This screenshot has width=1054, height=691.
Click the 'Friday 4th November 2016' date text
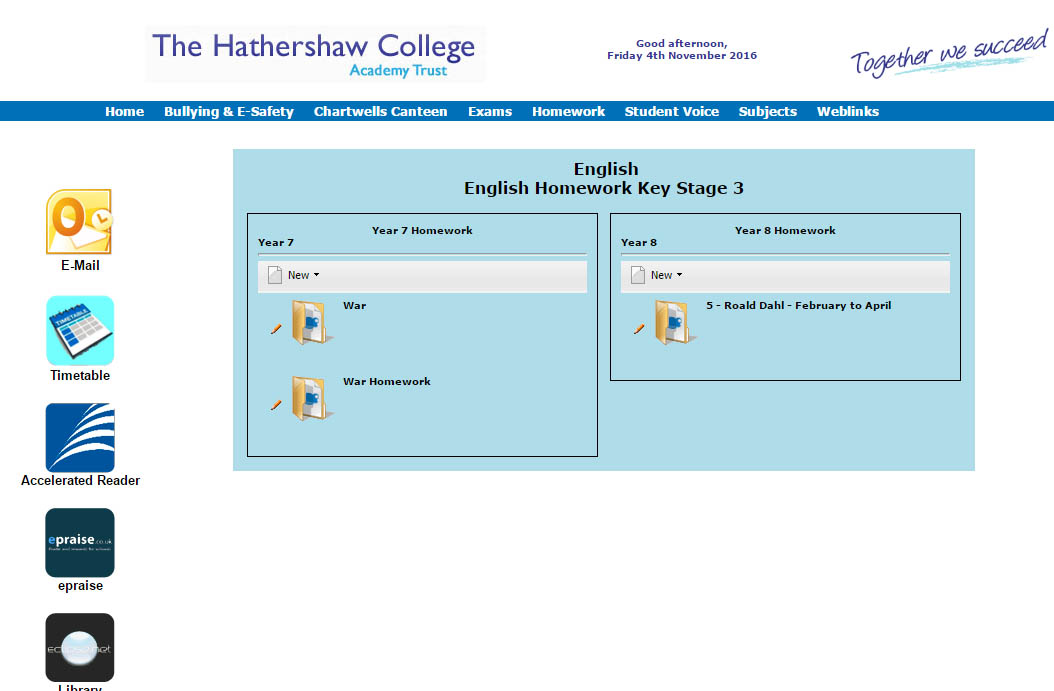tap(682, 56)
